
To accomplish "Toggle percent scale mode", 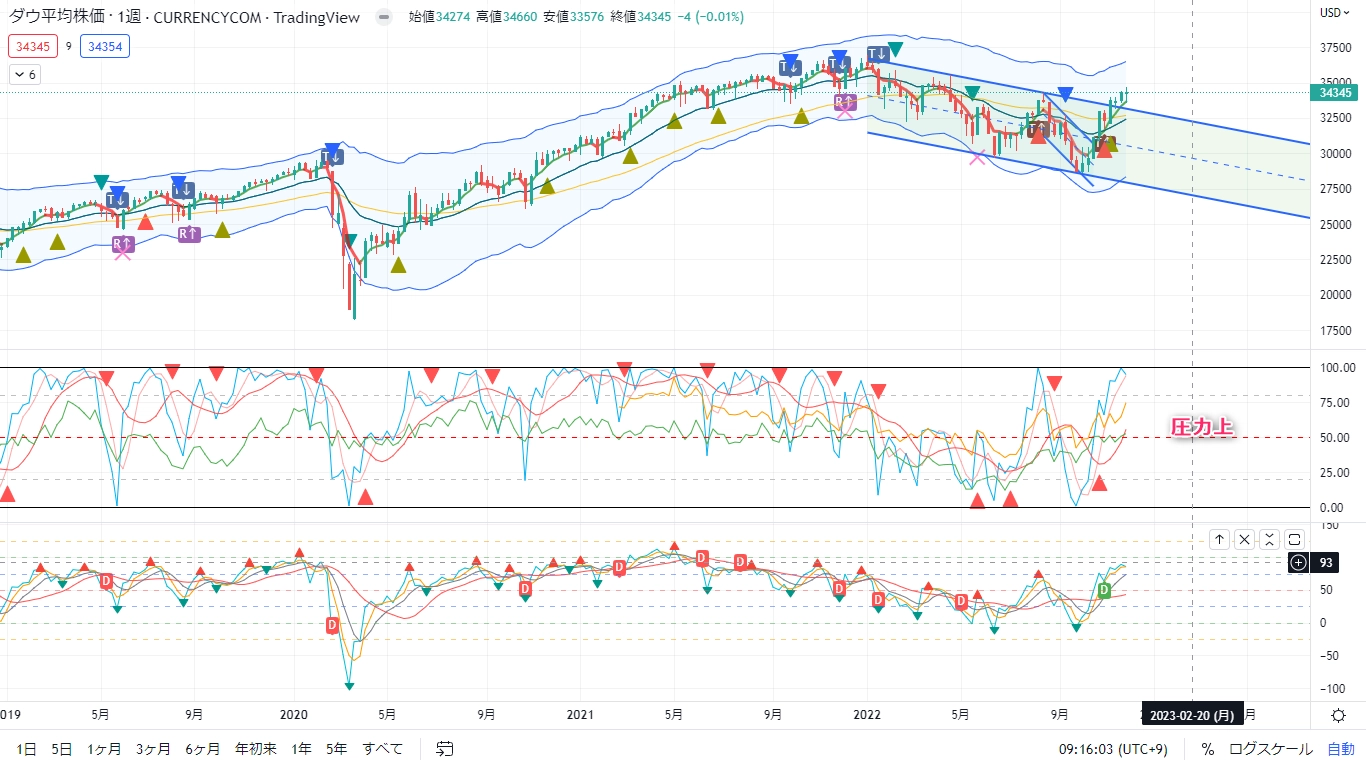I will click(1207, 749).
